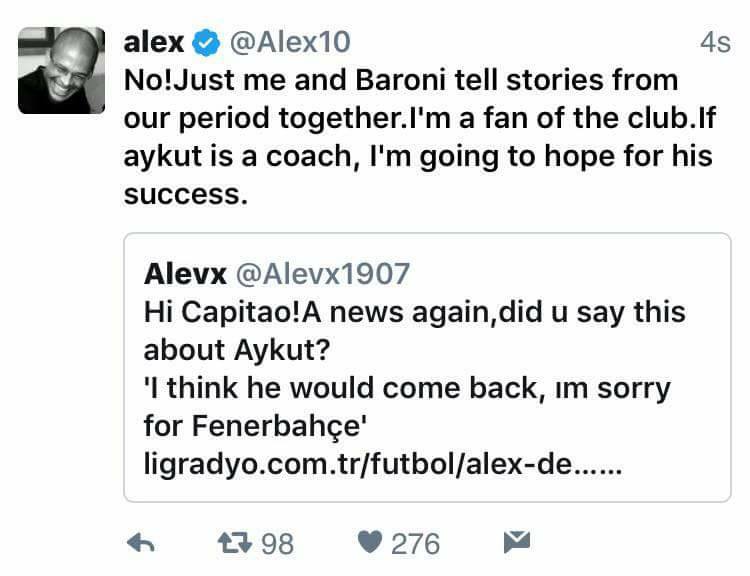The height and width of the screenshot is (576, 750).
Task: Open the profile via the display name "alex"
Action: 154,43
